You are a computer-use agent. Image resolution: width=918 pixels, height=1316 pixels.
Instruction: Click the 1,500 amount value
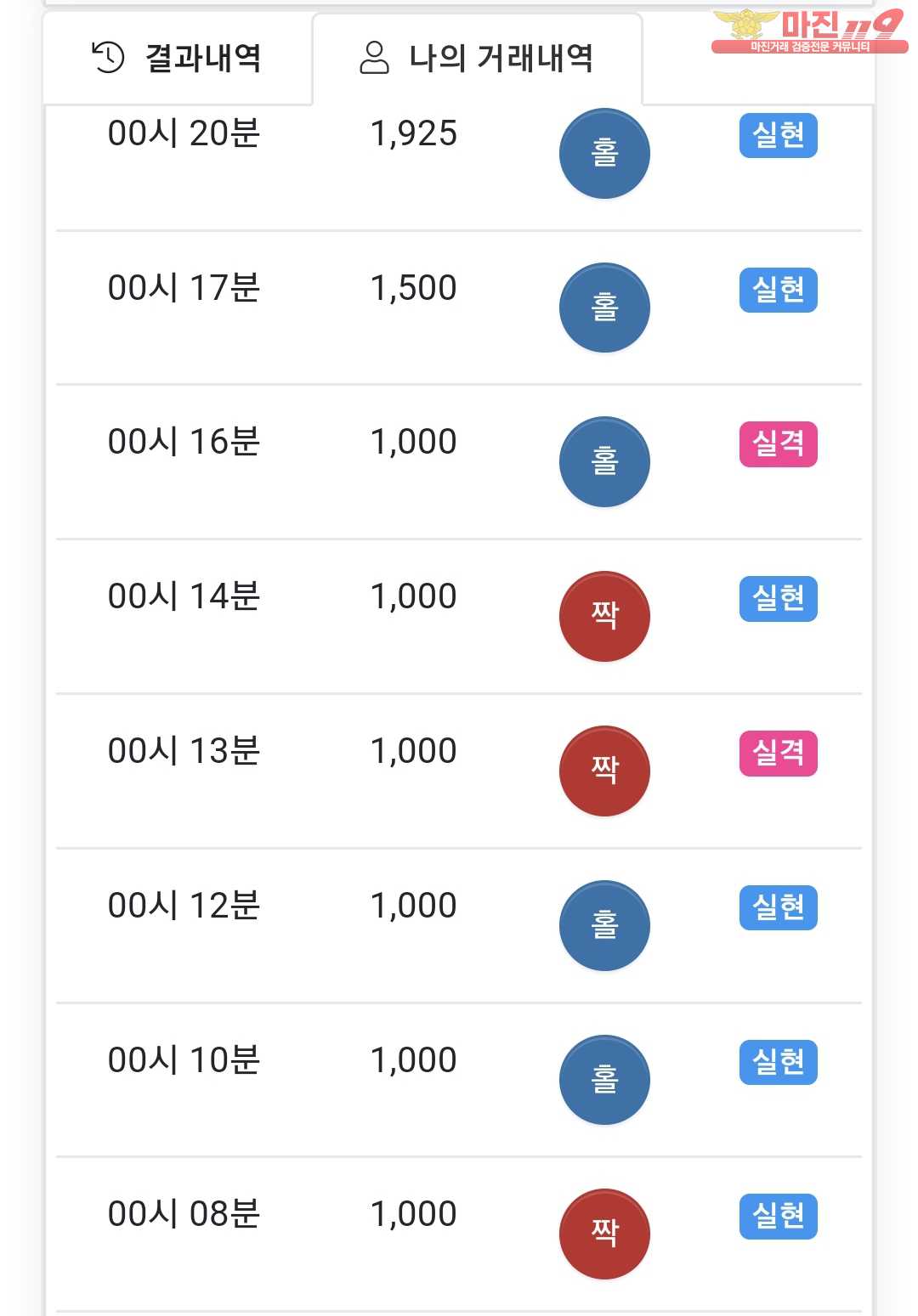[413, 288]
